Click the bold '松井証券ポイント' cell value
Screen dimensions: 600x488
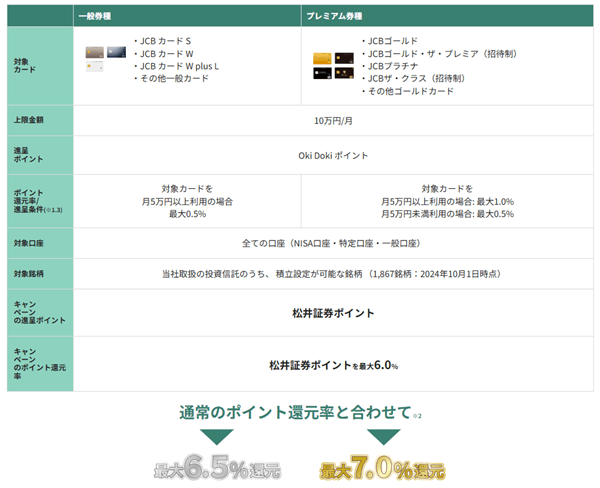[333, 313]
